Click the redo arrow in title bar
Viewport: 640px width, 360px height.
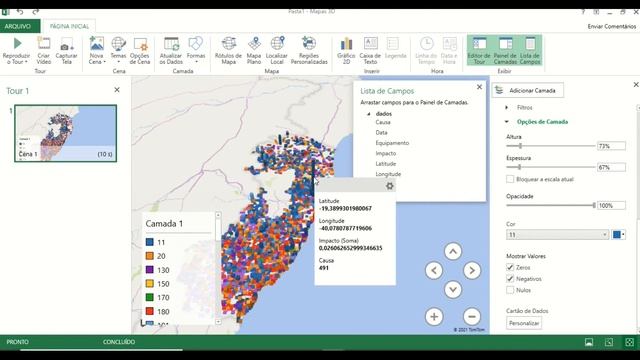(x=36, y=12)
